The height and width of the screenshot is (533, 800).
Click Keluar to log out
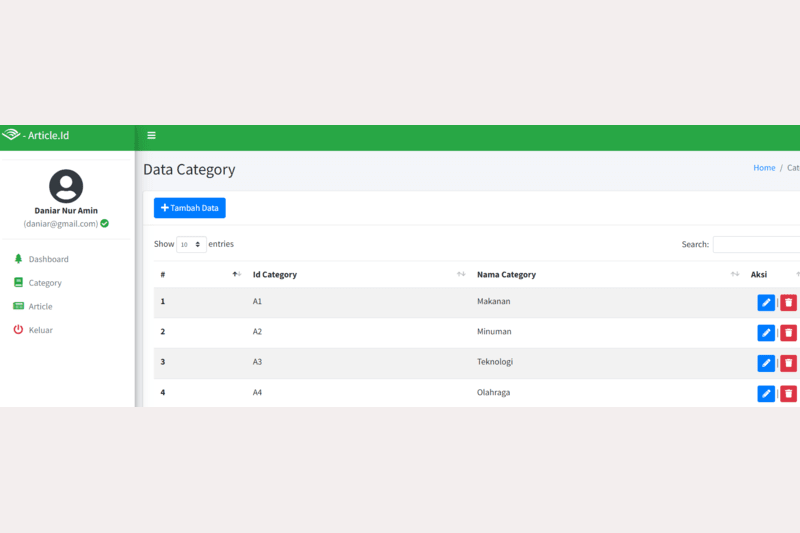click(40, 330)
